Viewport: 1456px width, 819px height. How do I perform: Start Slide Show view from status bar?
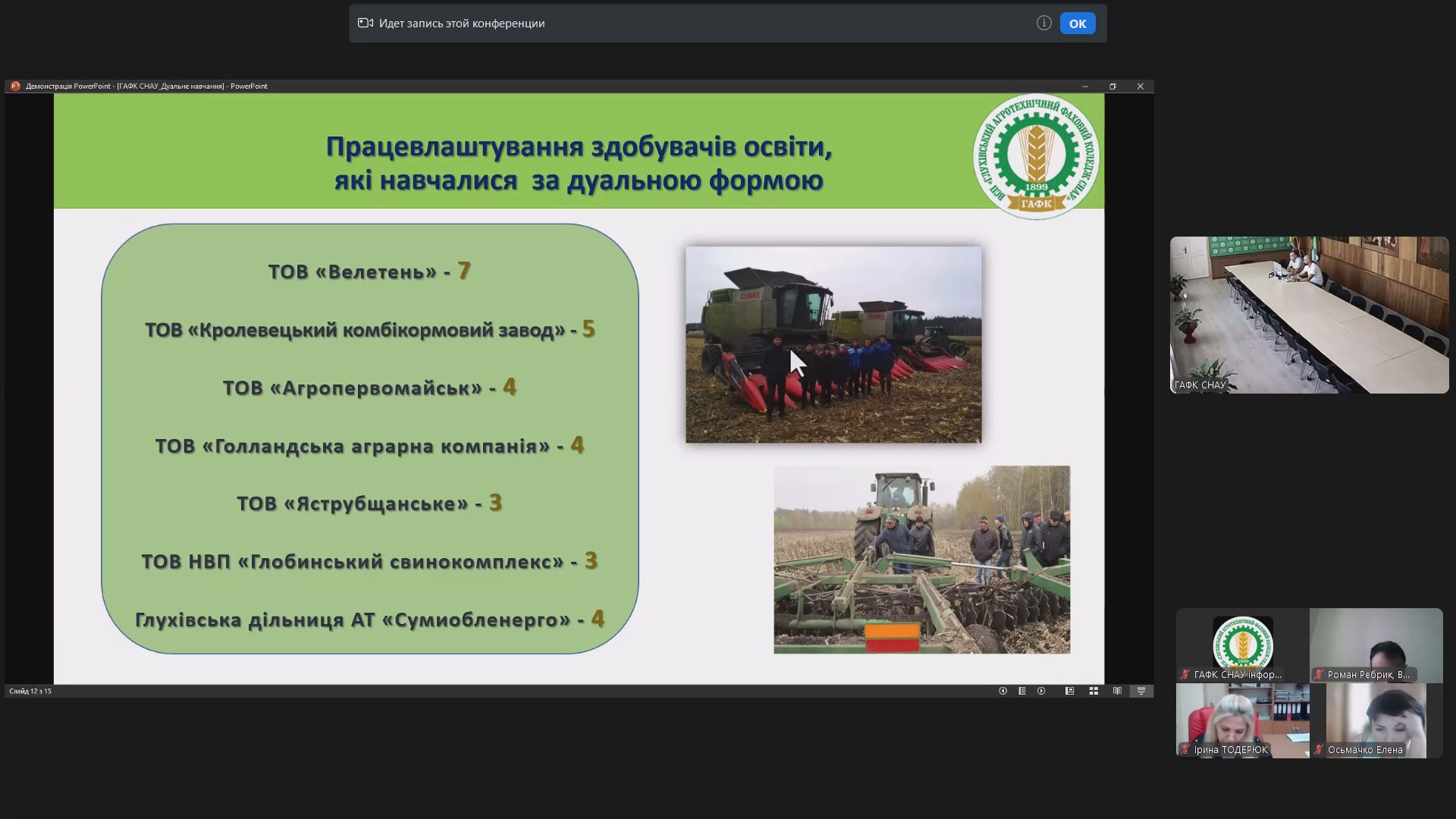tap(1141, 691)
